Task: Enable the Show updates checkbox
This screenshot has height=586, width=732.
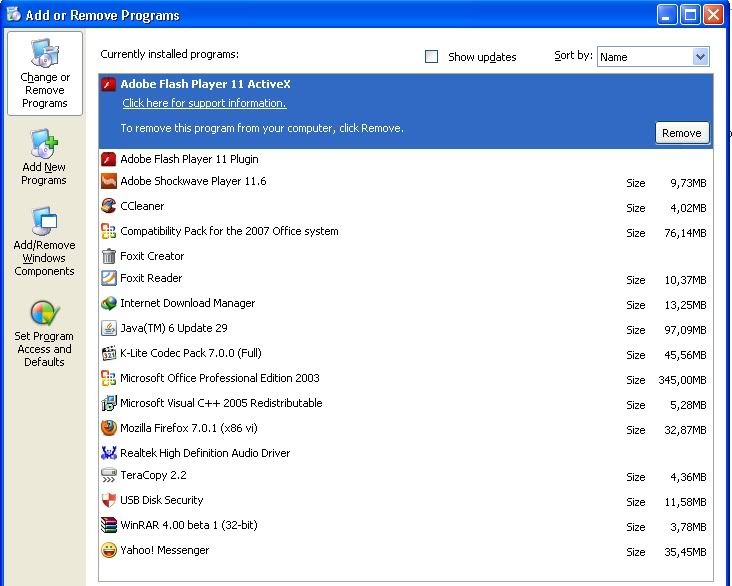Action: pos(432,57)
